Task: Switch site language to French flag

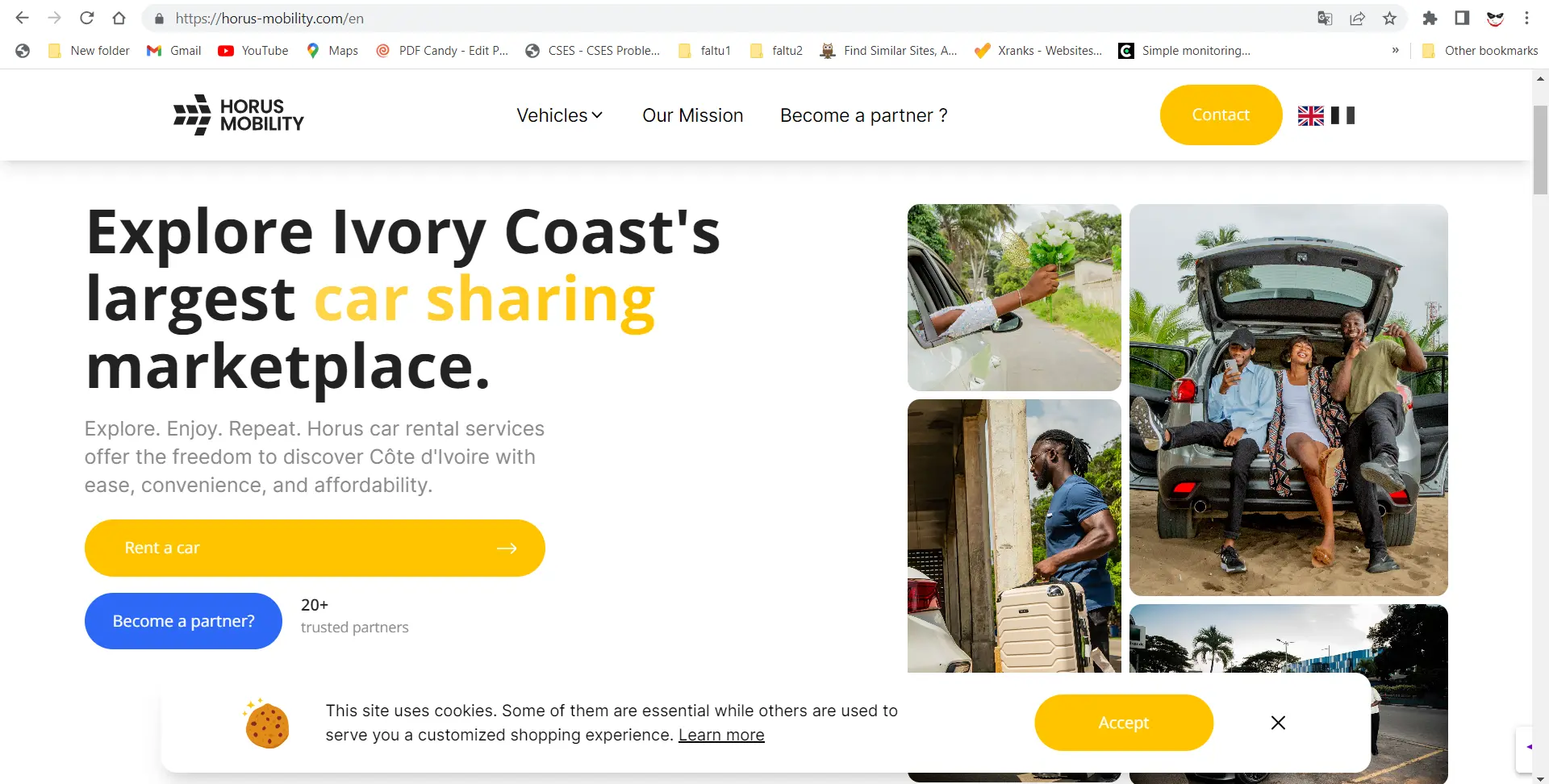Action: coord(1342,115)
